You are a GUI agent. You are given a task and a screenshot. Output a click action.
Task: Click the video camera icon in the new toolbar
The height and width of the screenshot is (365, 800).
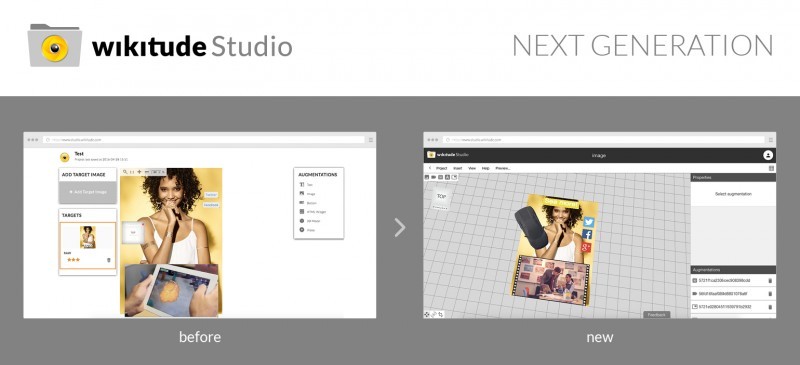[x=434, y=177]
